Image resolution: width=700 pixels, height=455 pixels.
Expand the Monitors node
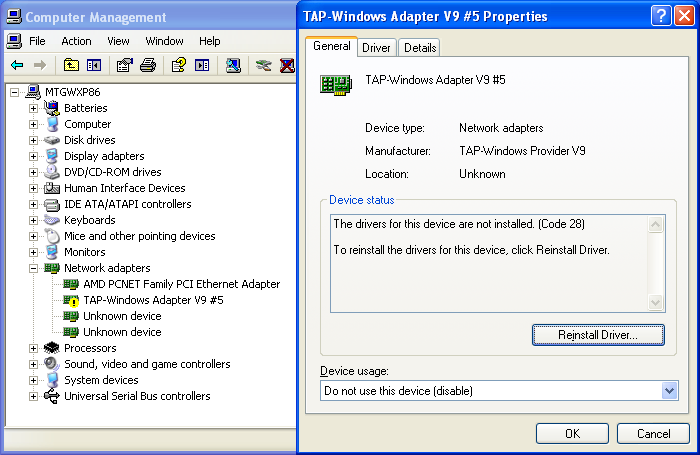point(33,252)
